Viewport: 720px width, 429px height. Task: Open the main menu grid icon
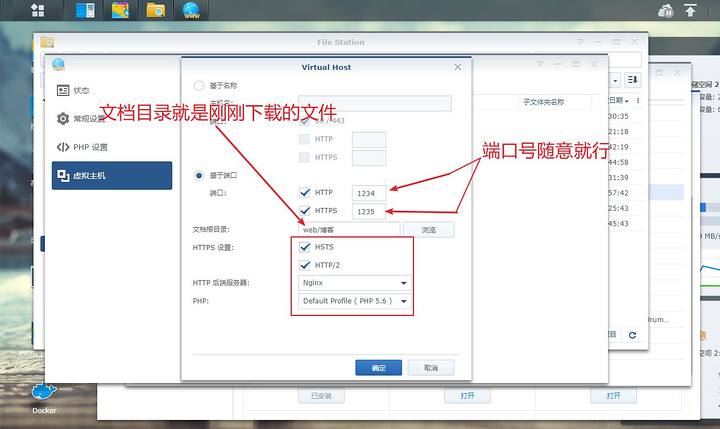pyautogui.click(x=38, y=10)
